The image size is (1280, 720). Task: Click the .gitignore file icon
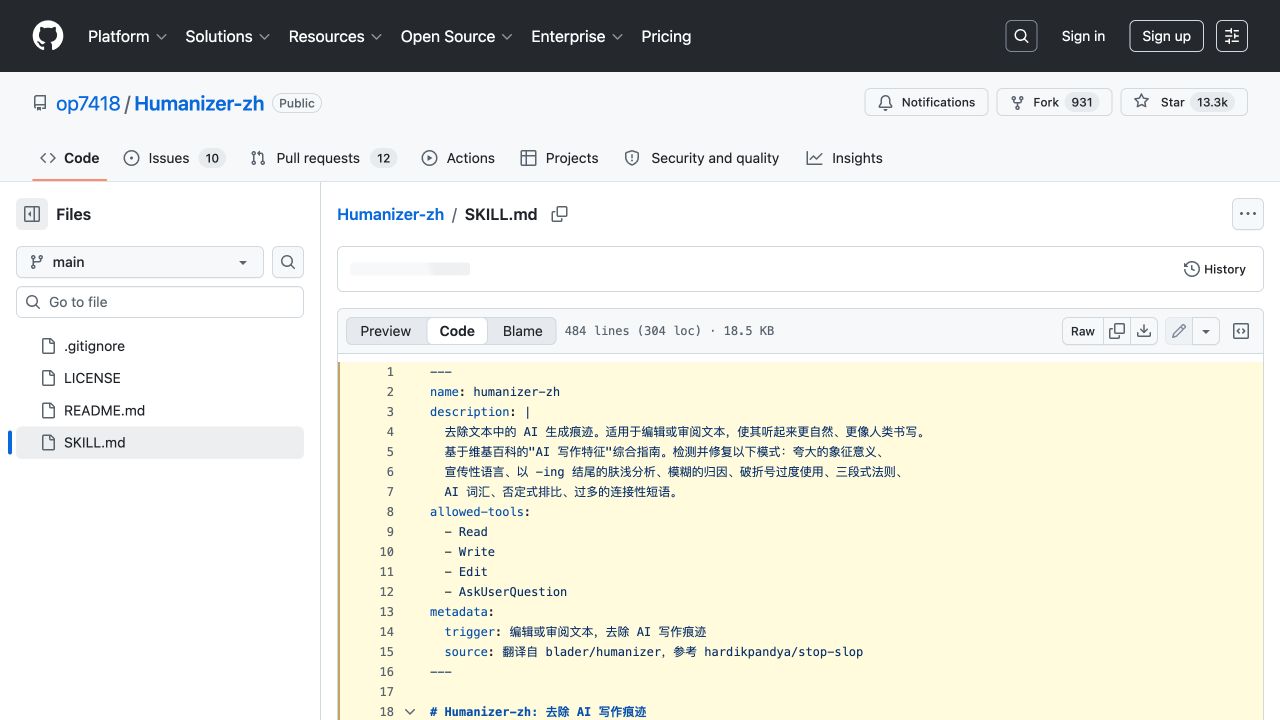(48, 346)
